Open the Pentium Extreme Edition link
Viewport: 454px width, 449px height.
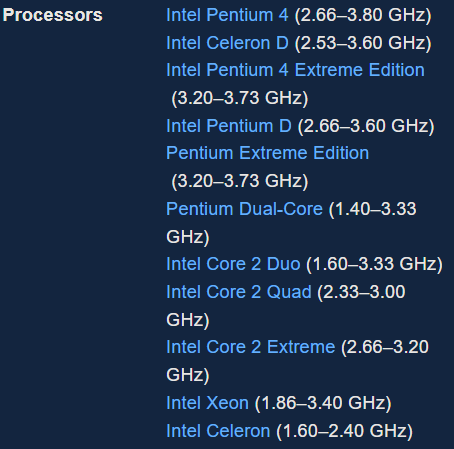(x=267, y=153)
